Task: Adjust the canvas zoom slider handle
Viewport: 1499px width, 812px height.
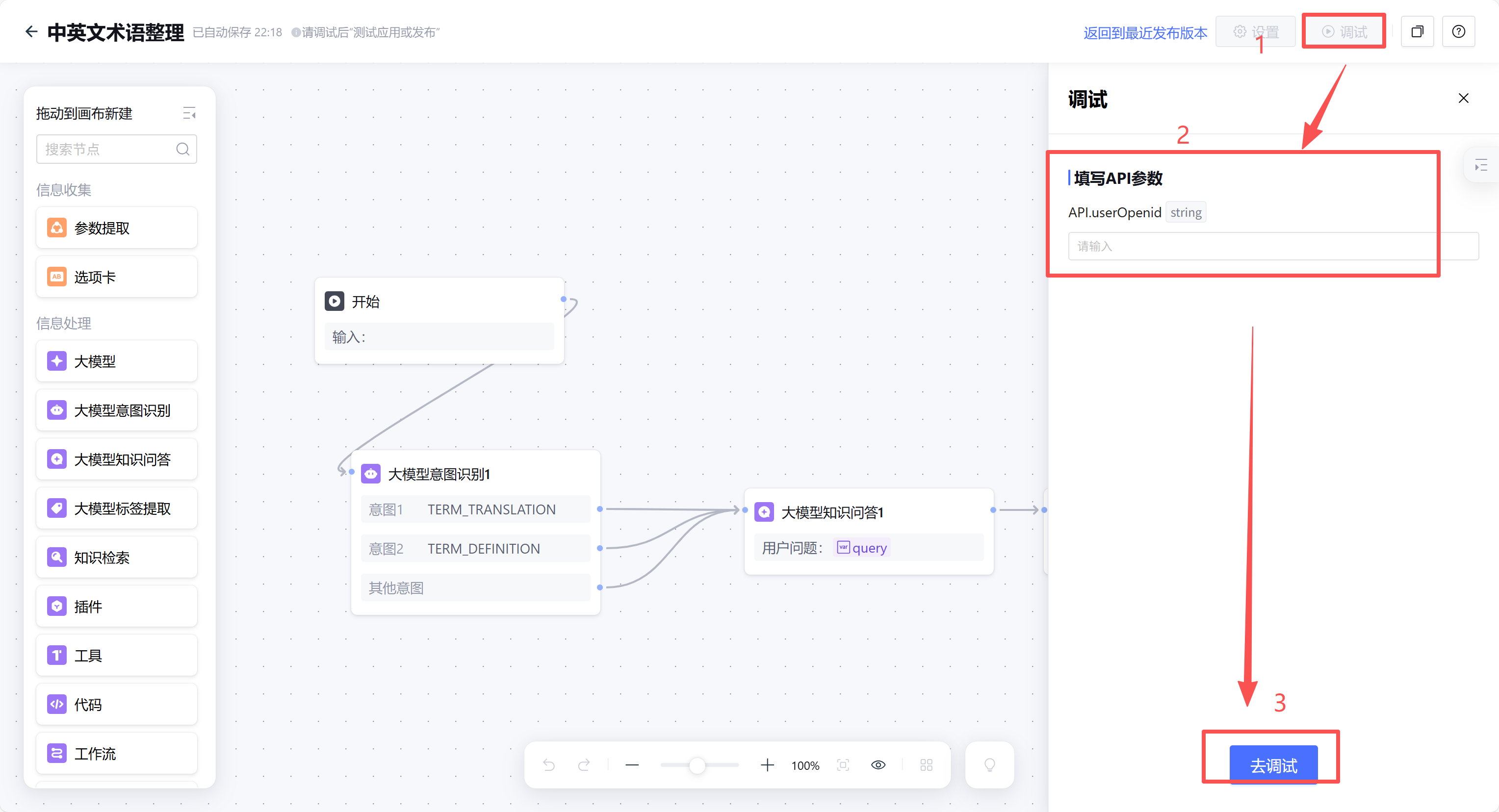Action: coord(697,765)
